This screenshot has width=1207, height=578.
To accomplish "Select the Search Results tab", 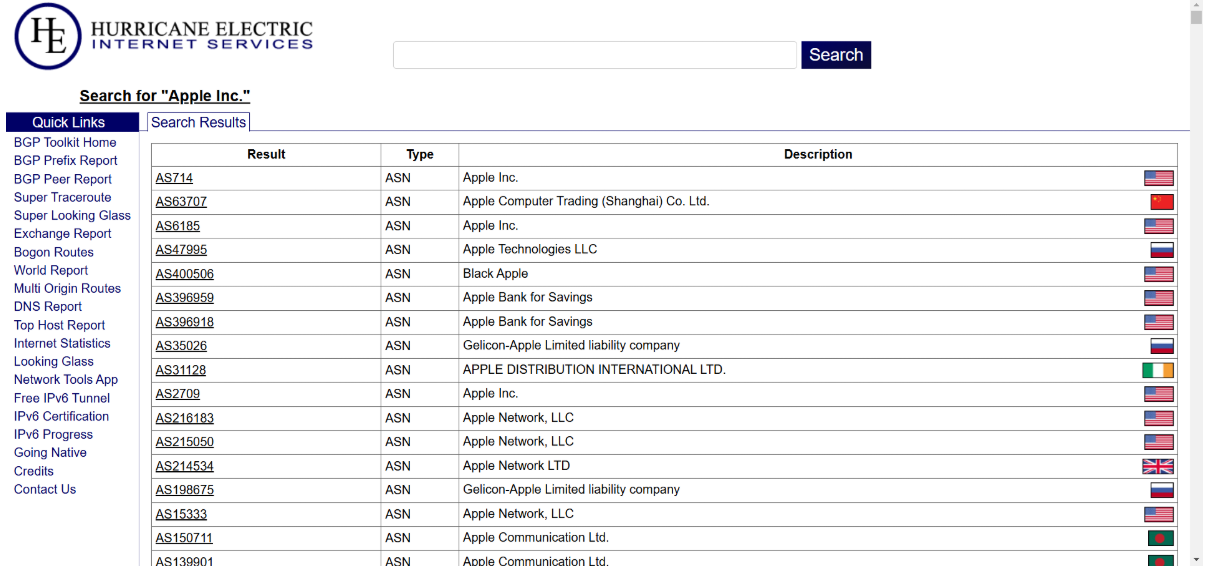I will click(x=198, y=122).
